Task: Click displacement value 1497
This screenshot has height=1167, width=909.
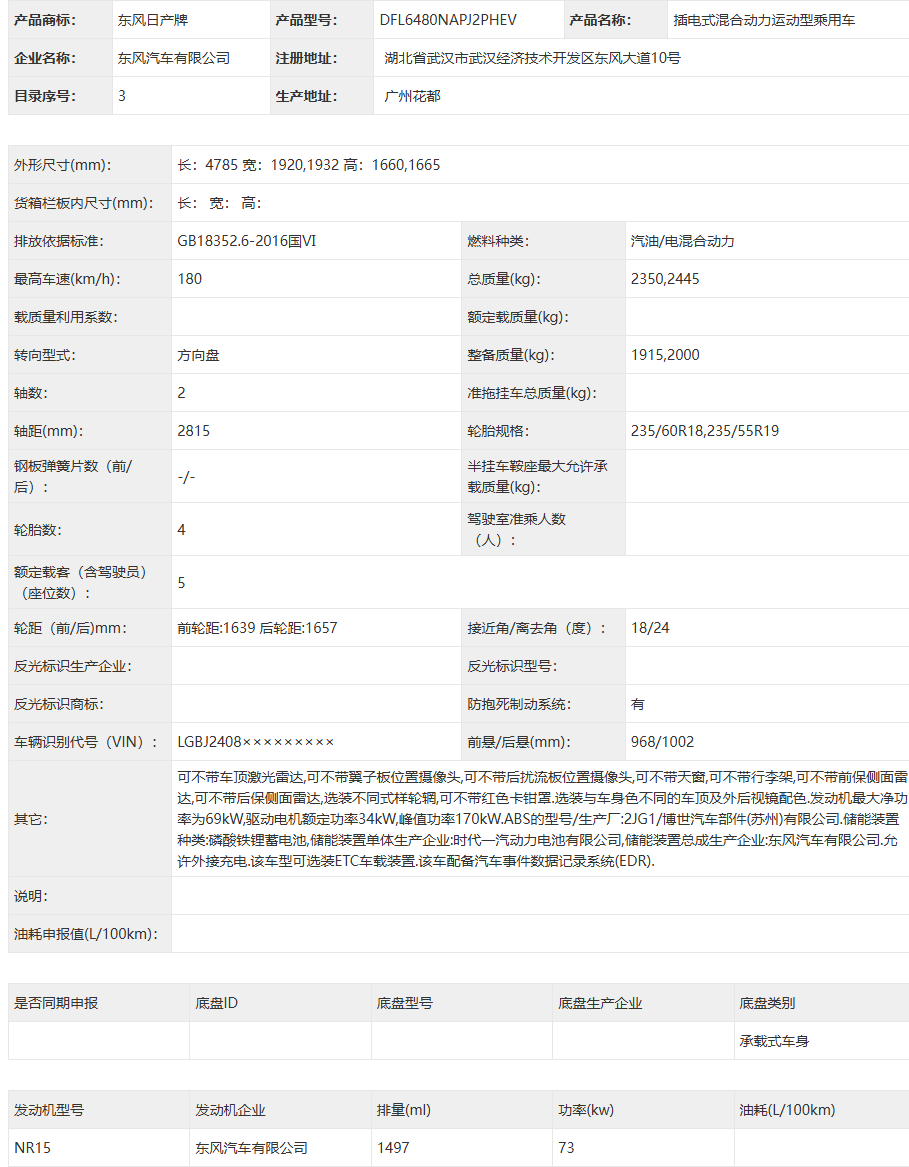Action: click(393, 1148)
